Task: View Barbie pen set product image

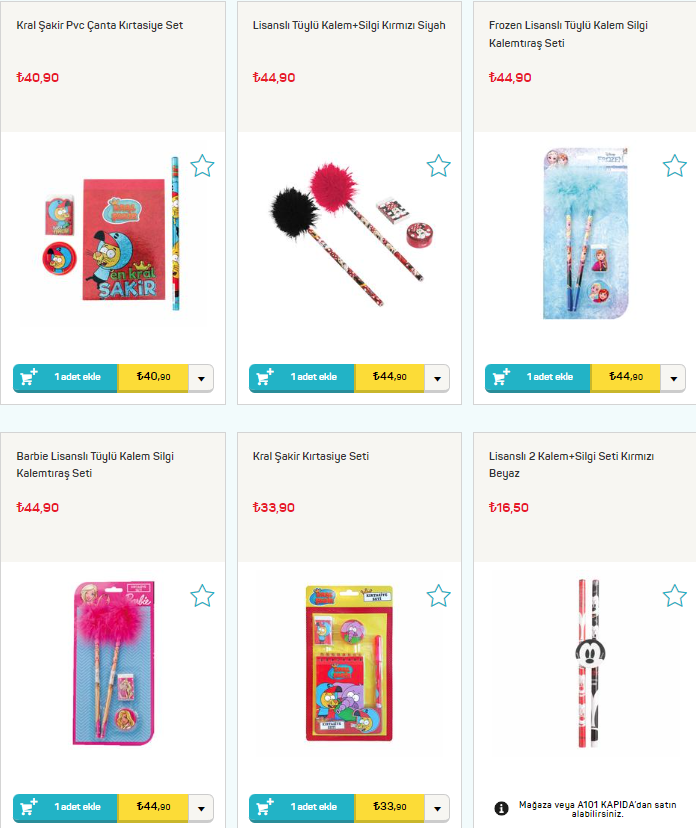Action: (114, 663)
